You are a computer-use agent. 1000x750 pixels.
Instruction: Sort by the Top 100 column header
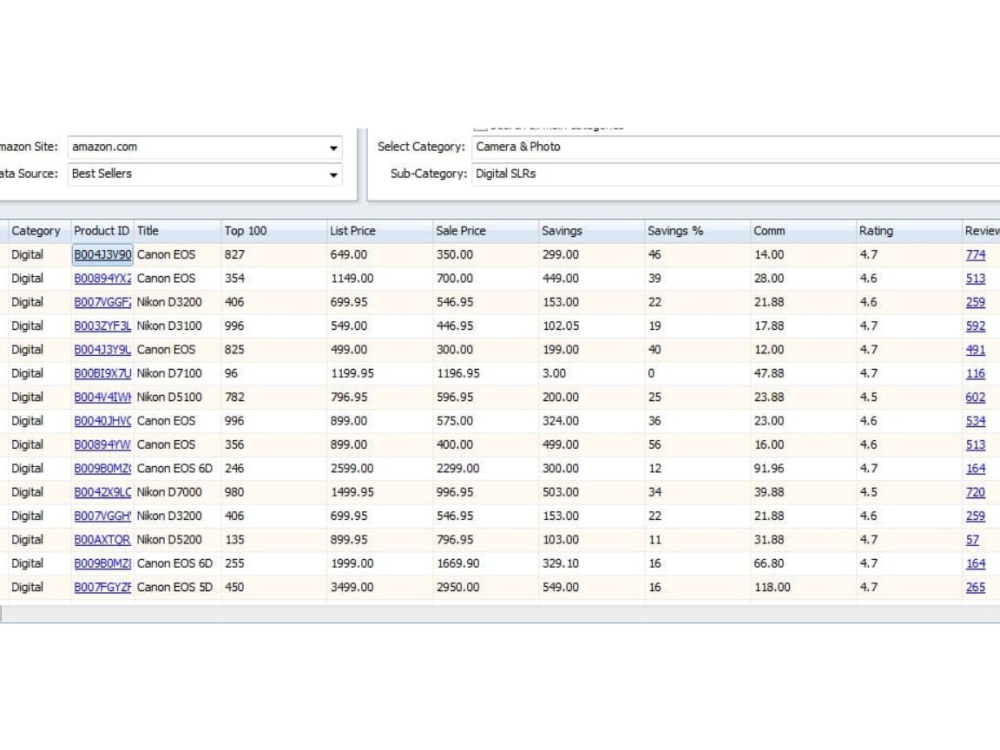[x=274, y=231]
